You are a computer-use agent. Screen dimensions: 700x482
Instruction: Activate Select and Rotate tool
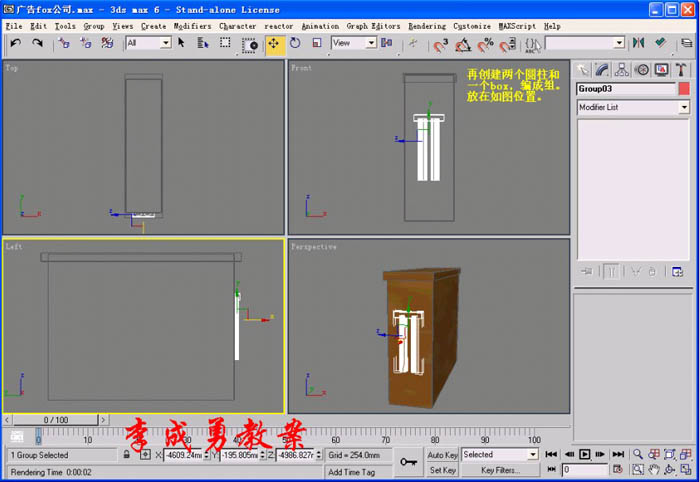click(x=295, y=43)
